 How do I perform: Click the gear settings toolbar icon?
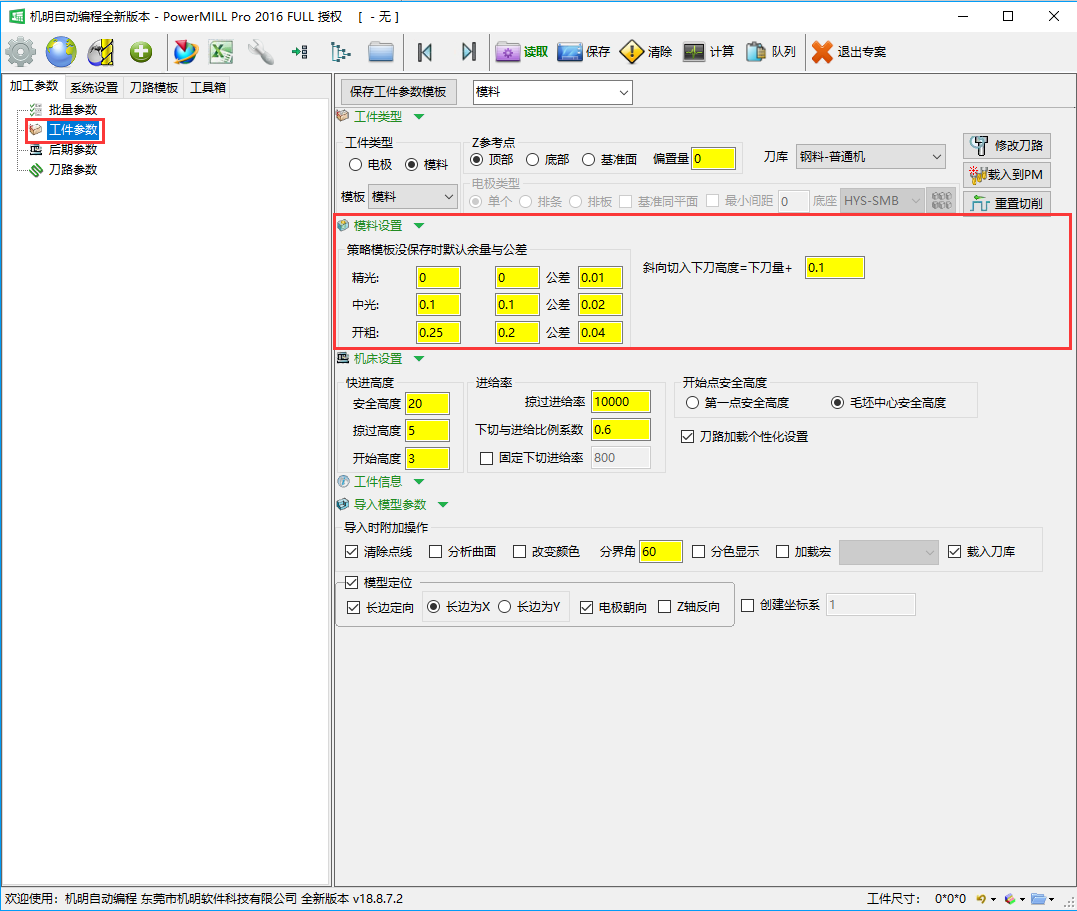21,52
